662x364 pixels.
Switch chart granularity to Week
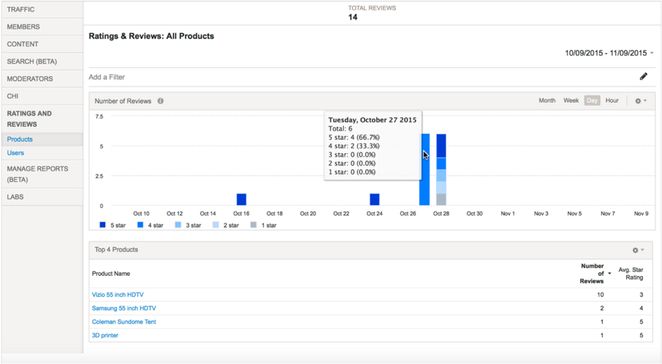point(571,101)
